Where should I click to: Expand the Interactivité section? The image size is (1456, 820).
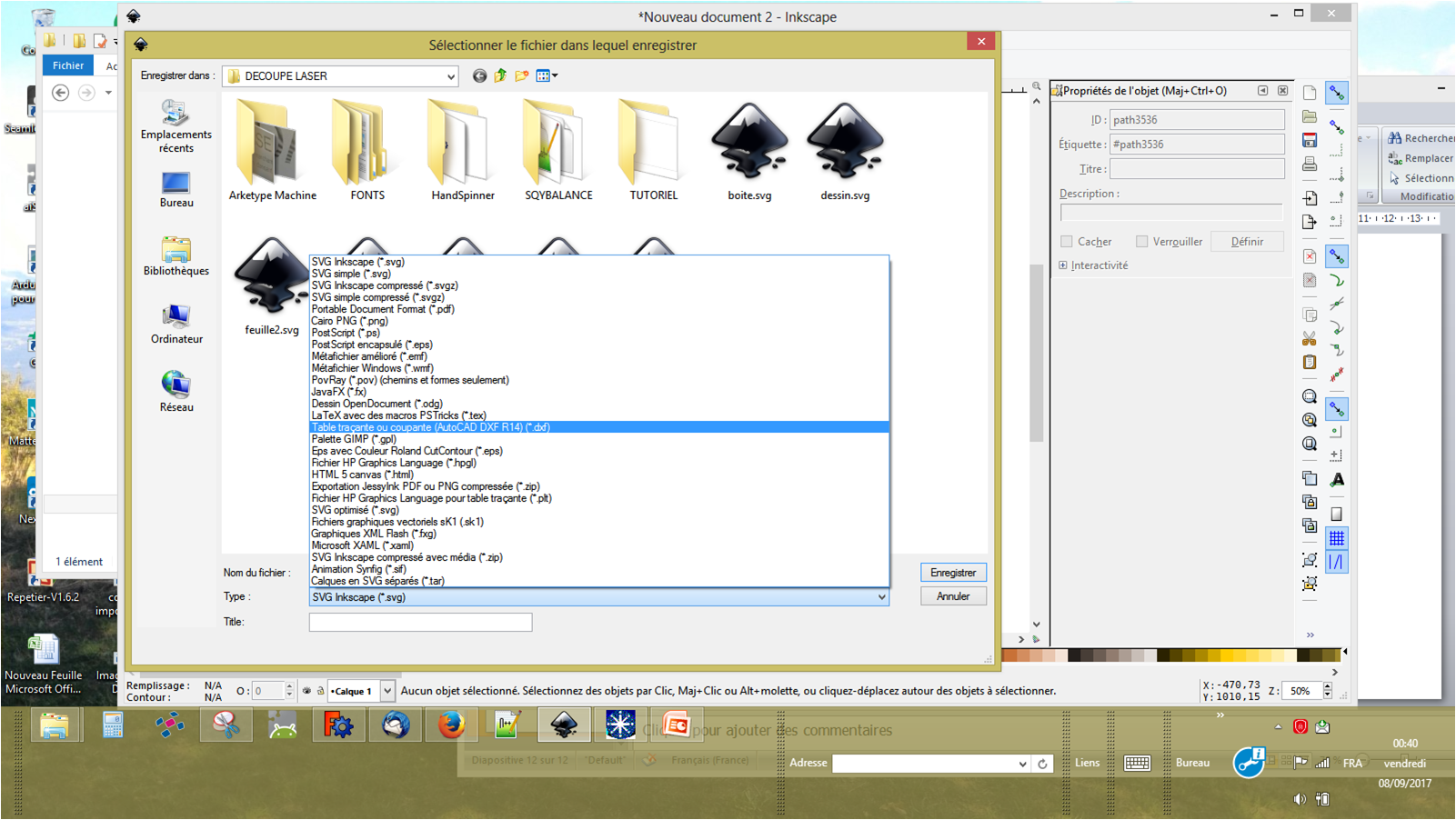pyautogui.click(x=1063, y=265)
